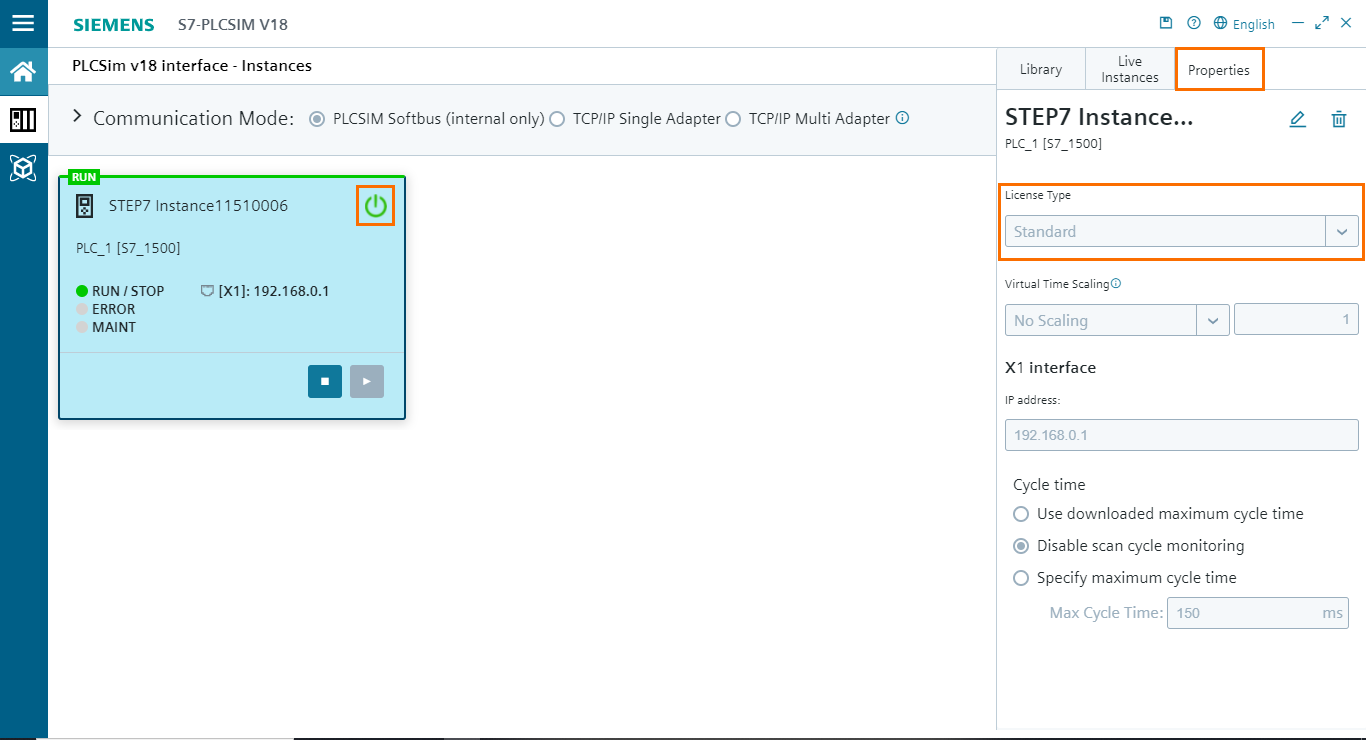Collapse the Communication Mode section
The image size is (1366, 740).
point(77,115)
